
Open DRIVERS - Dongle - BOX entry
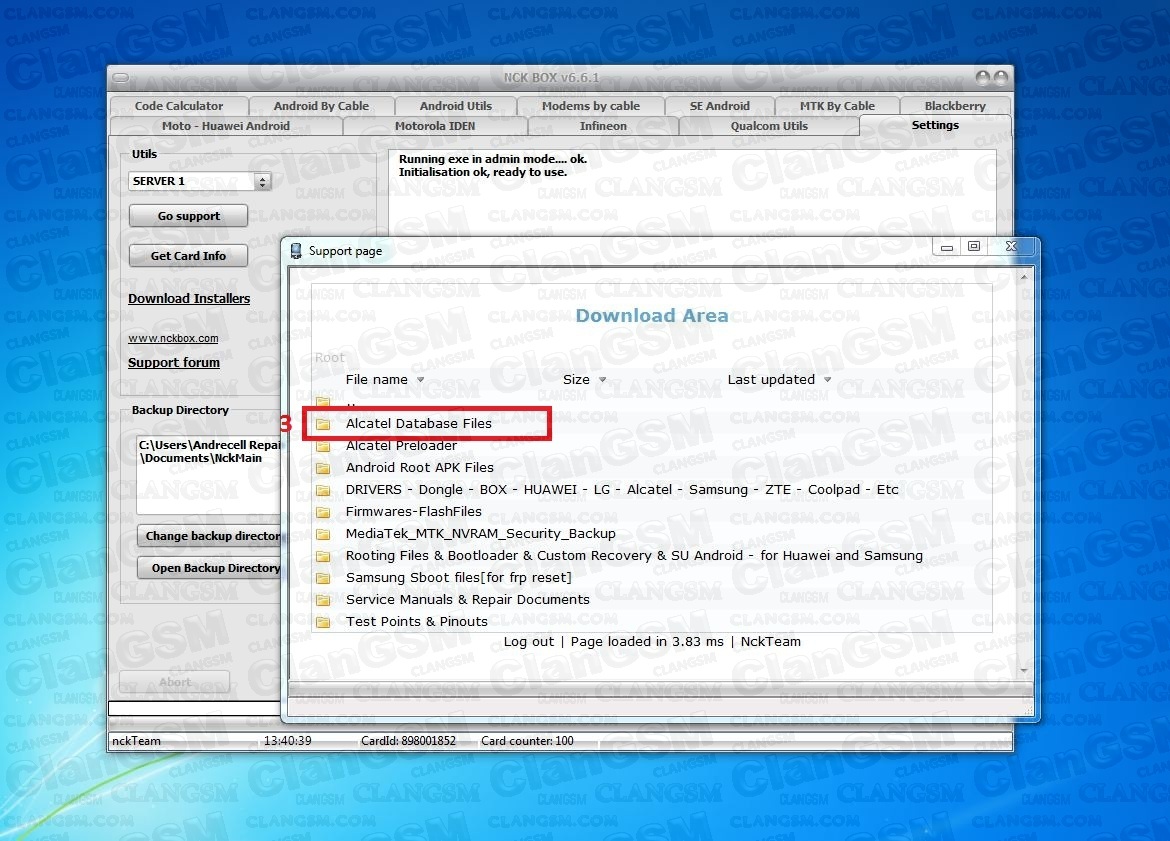(x=622, y=490)
